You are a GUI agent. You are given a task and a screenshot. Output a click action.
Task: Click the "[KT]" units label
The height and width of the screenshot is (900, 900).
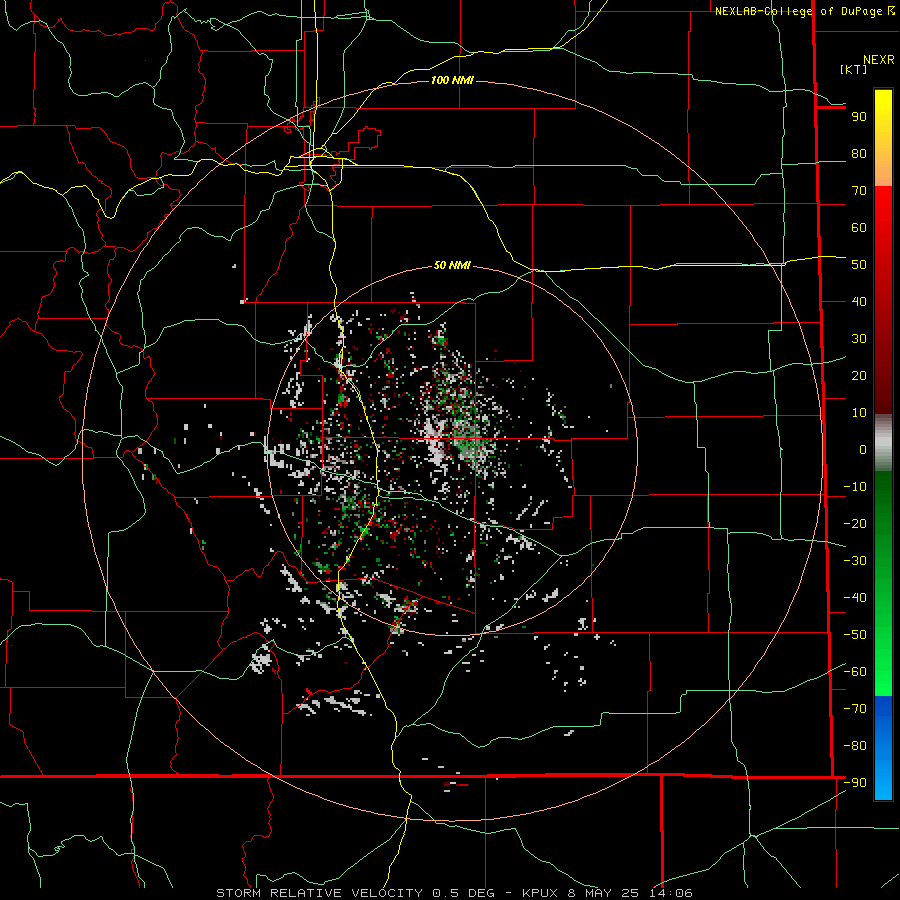point(854,69)
